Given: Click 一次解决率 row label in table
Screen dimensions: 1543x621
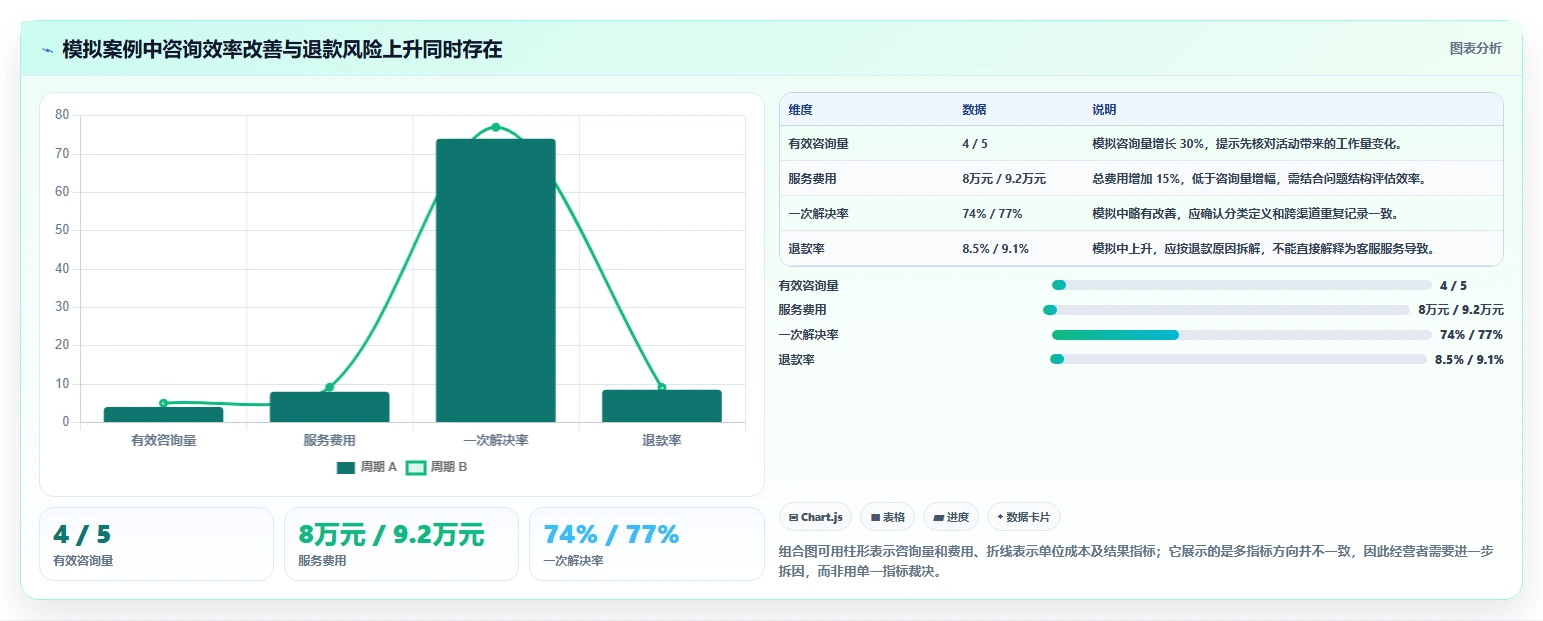Looking at the screenshot, I should [819, 213].
